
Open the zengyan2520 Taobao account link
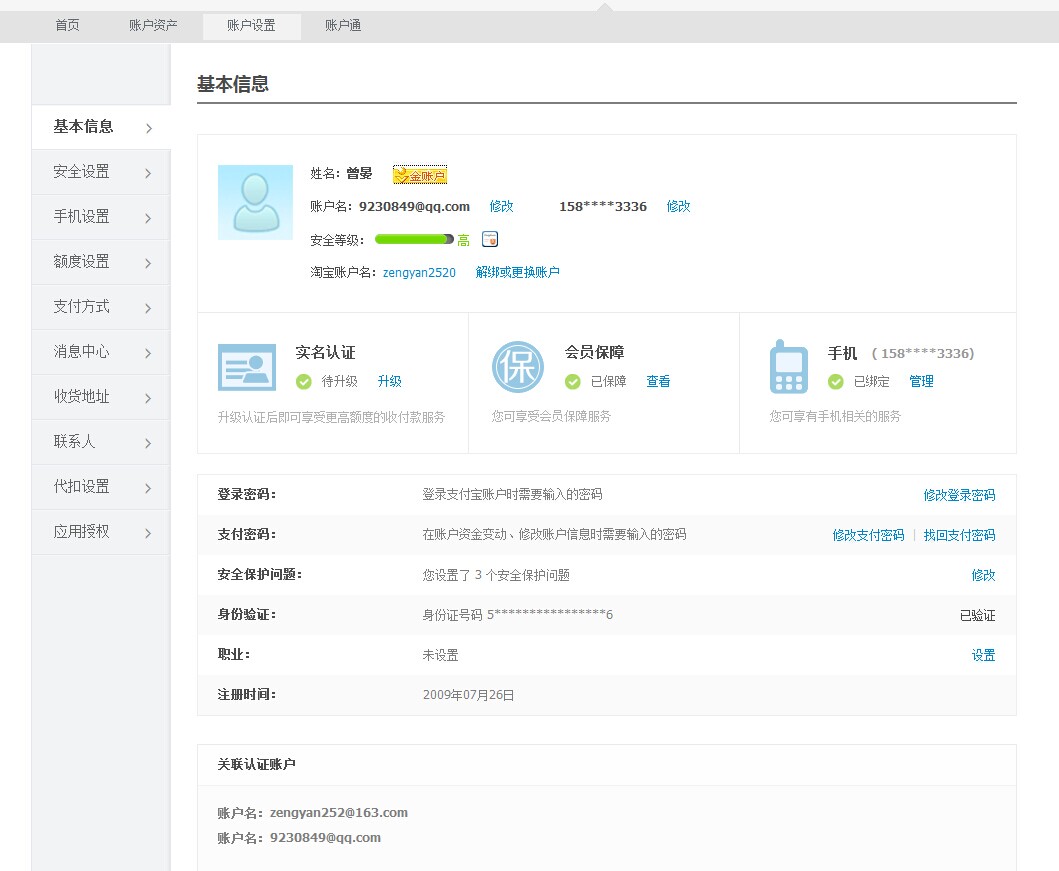coord(419,272)
